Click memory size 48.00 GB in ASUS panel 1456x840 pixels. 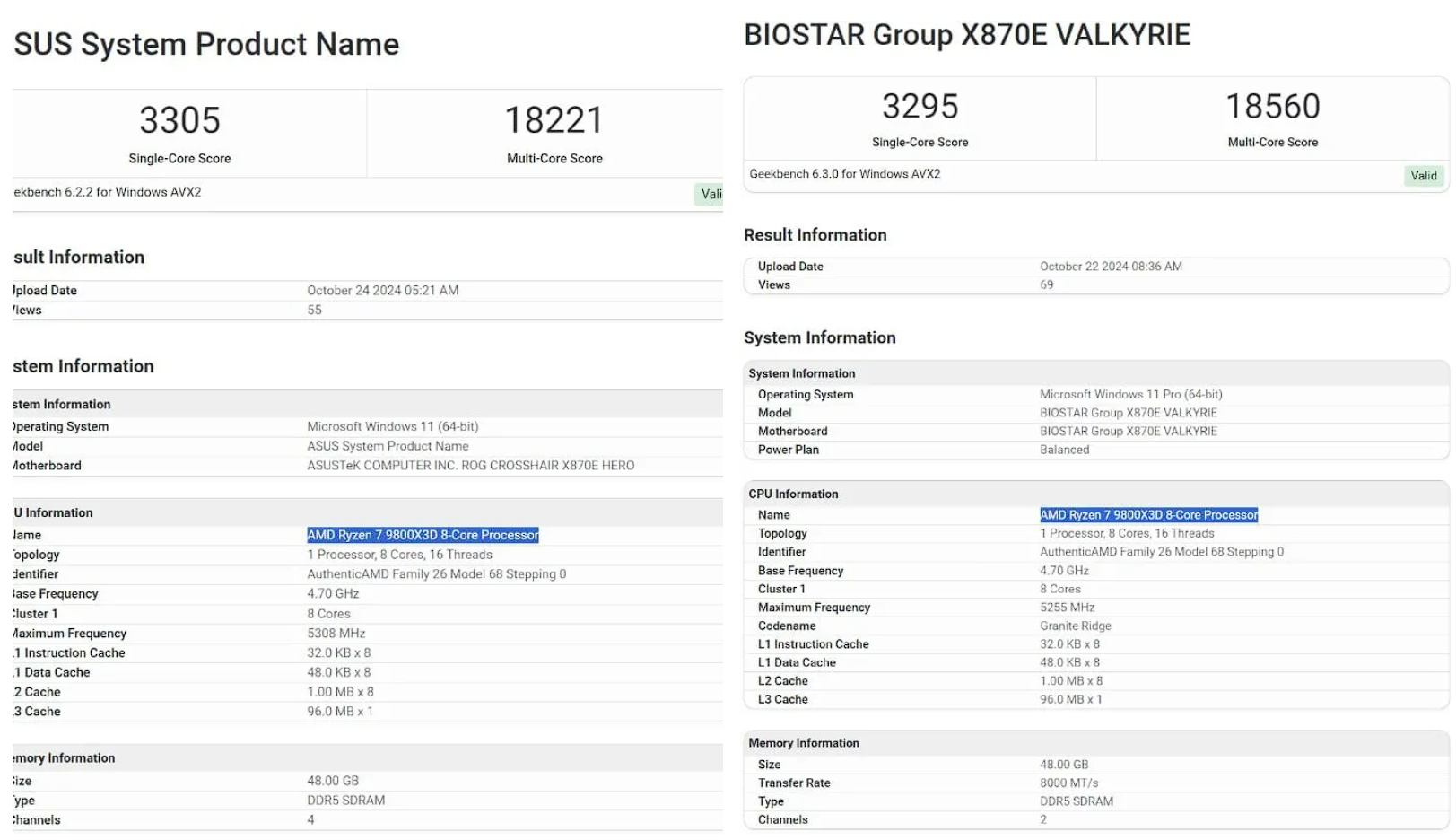tap(333, 782)
